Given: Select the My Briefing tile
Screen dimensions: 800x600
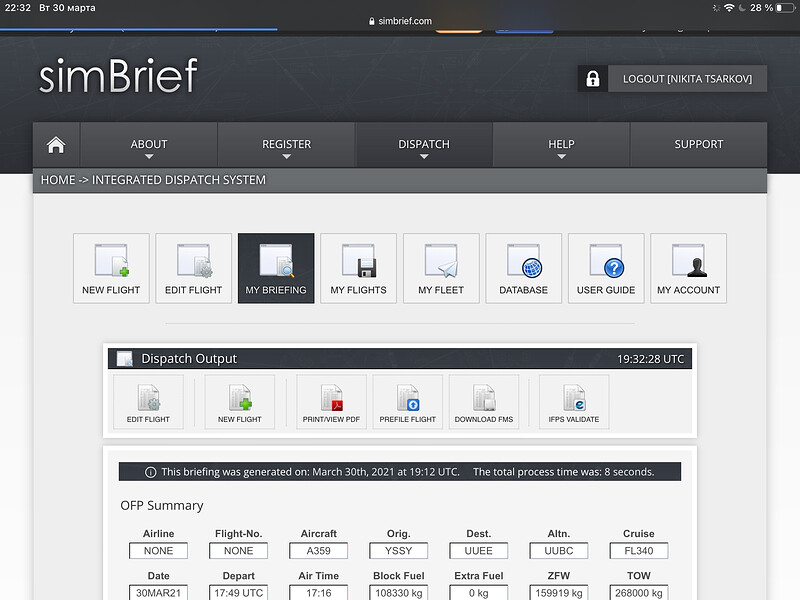Looking at the screenshot, I should (276, 268).
